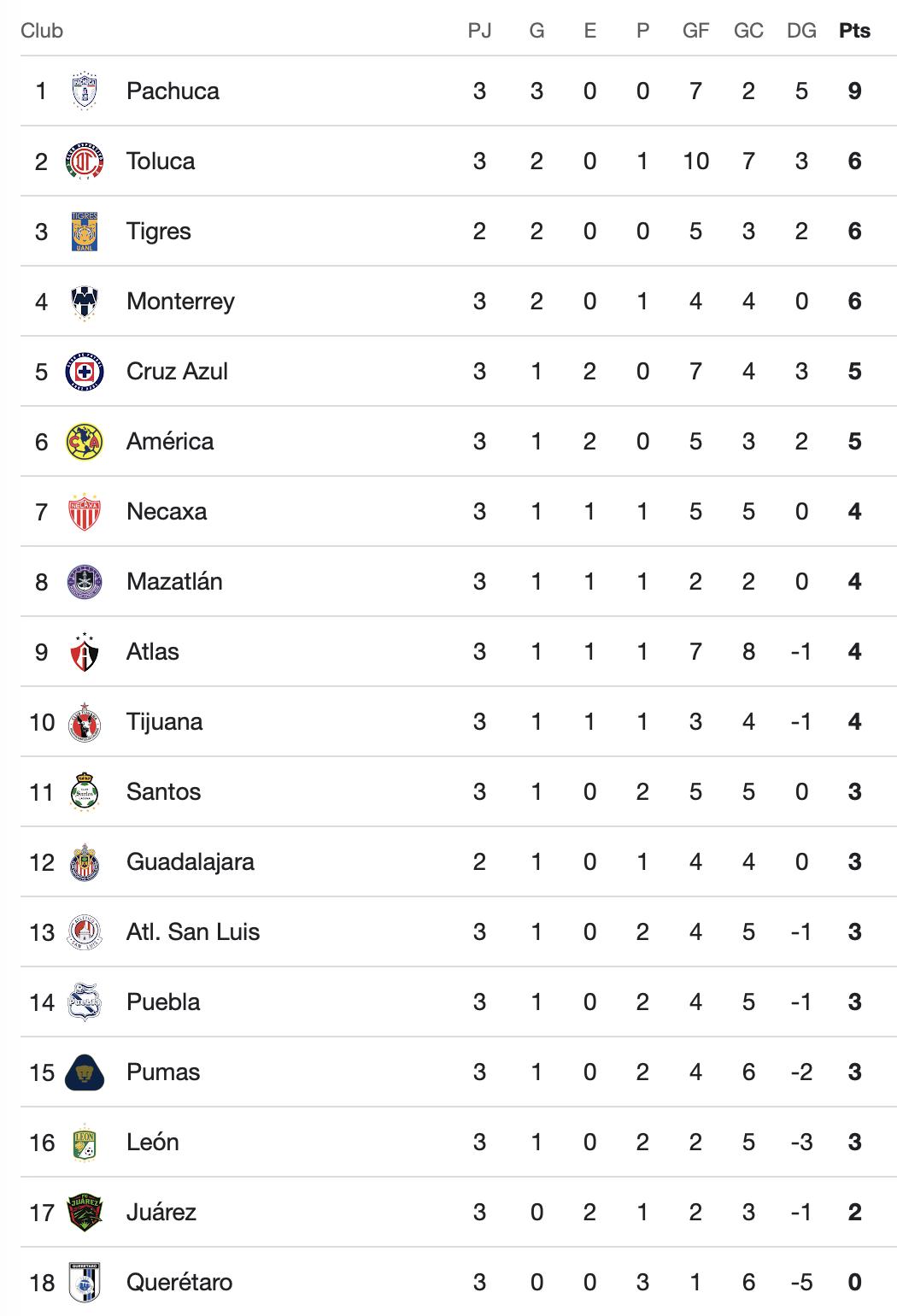Open the Guadalajara team link
This screenshot has height=1316, width=897.
pos(190,862)
